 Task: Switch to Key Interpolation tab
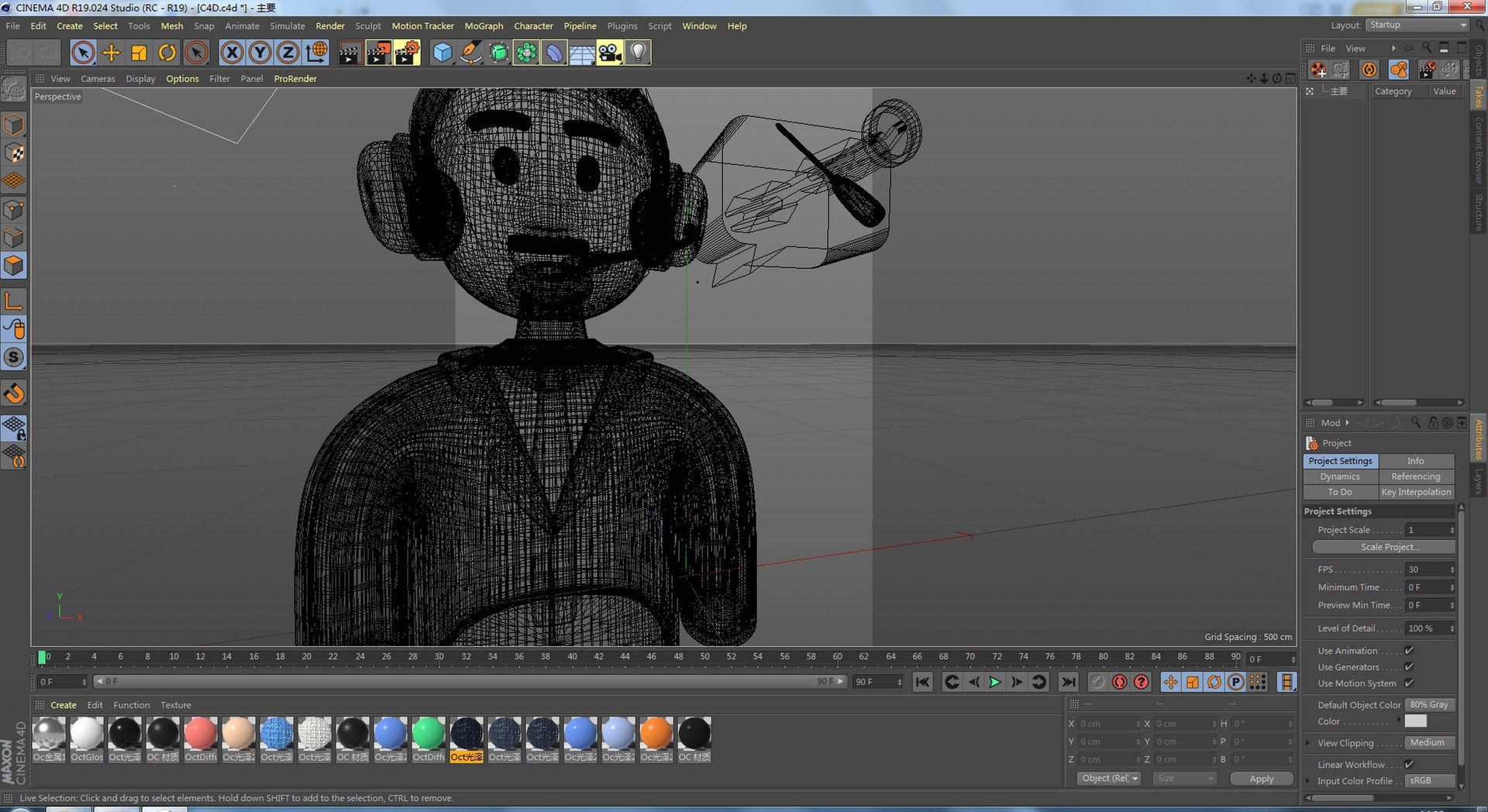point(1416,492)
